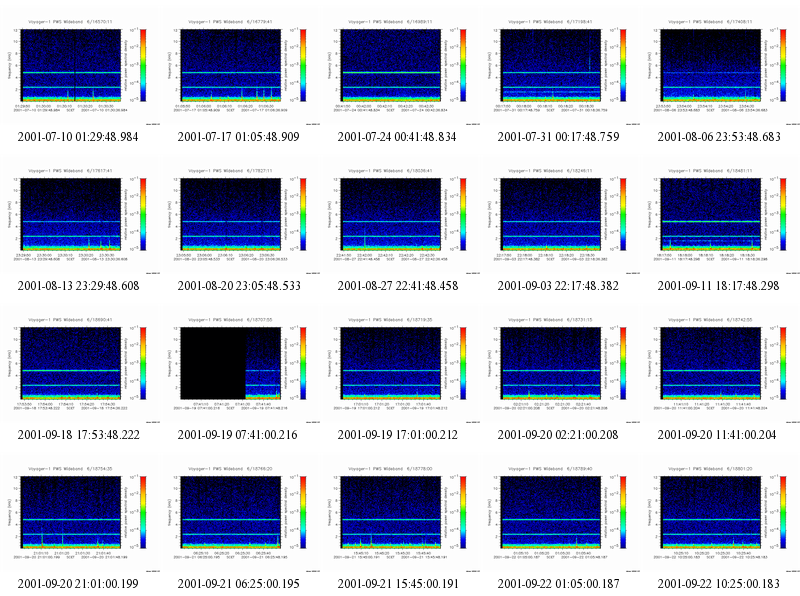800x596 pixels.
Task: Click the caption text "2001-07-10 01:29:48.984"
Action: [78, 137]
